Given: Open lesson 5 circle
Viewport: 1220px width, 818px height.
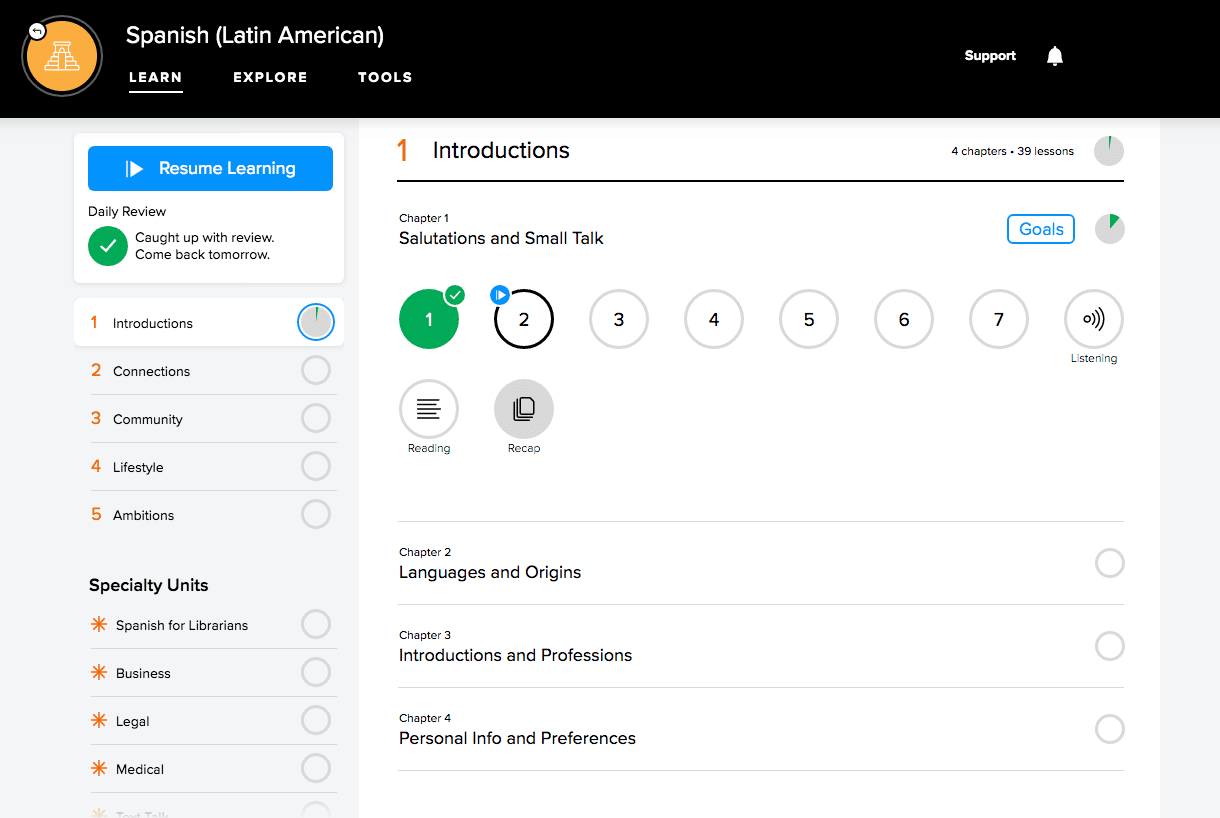Looking at the screenshot, I should pos(808,320).
